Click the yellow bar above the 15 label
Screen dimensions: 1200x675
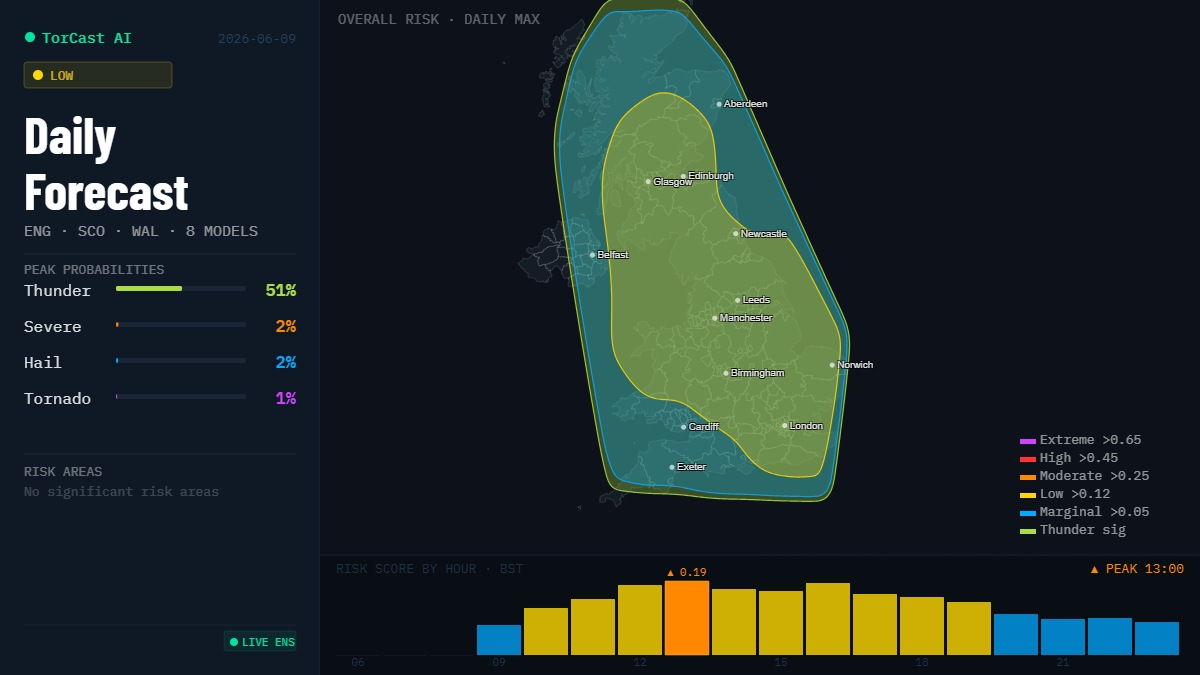click(781, 623)
